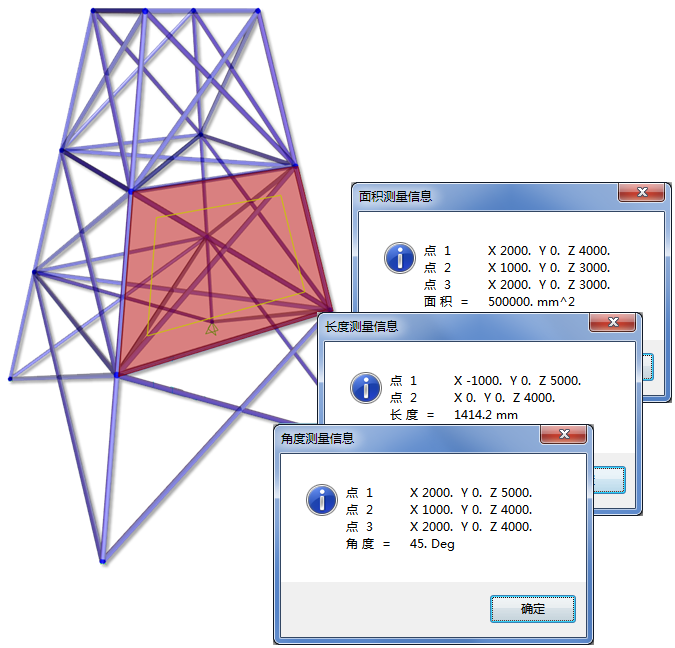Click the 面积 = 500000. mm^2 result text
The image size is (675, 648).
[x=499, y=300]
